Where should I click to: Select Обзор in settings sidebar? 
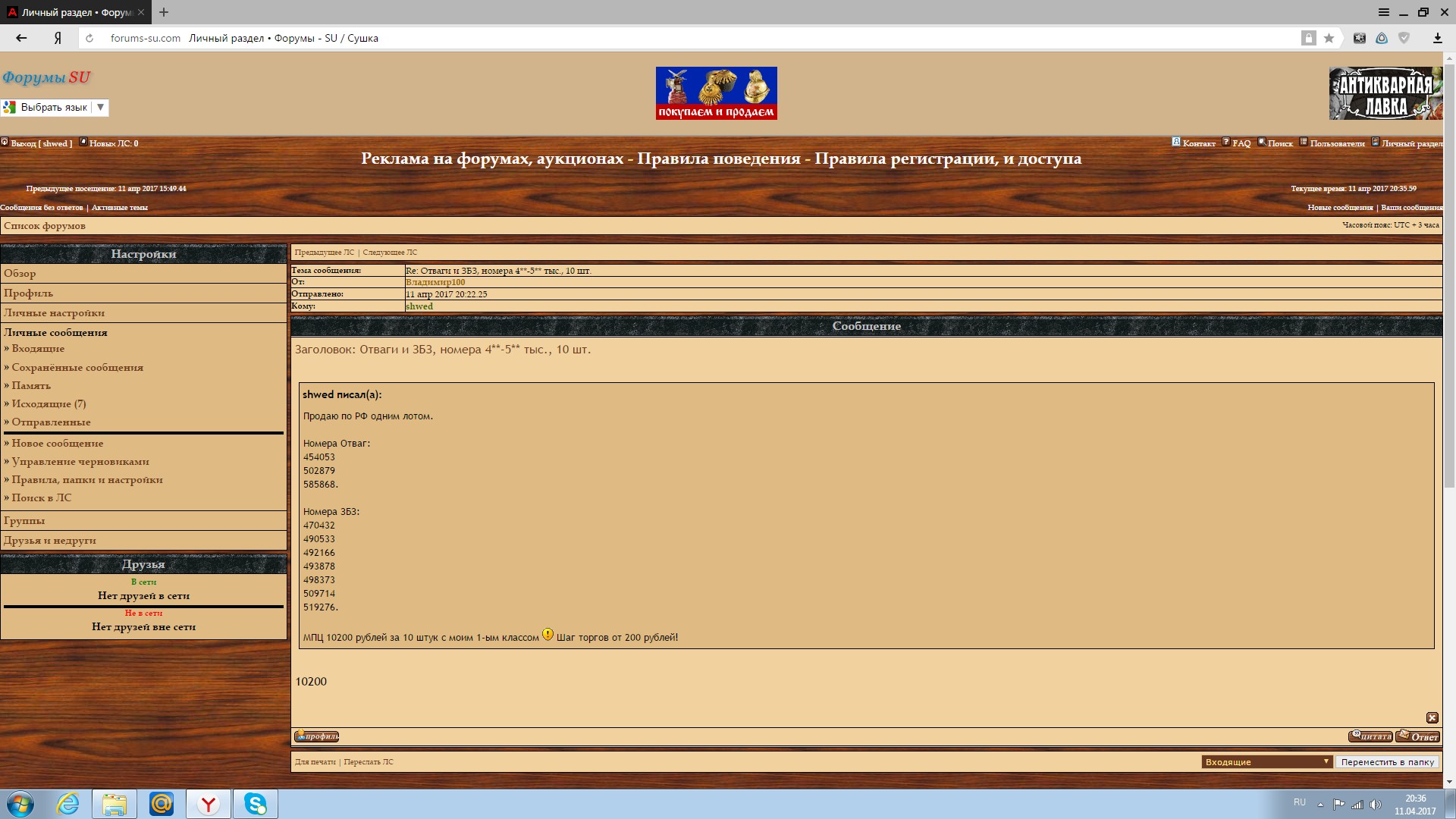click(x=20, y=274)
